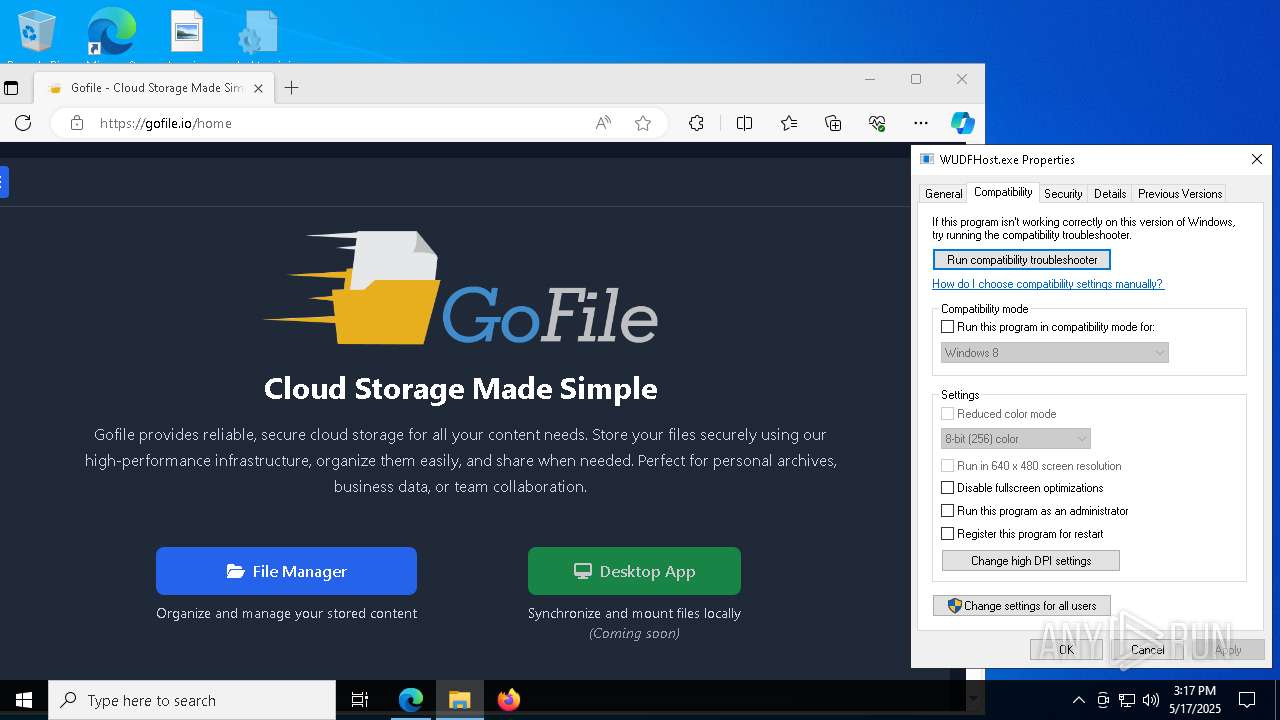Open the Favorites list in Edge toolbar
The width and height of the screenshot is (1280, 720).
[x=789, y=123]
